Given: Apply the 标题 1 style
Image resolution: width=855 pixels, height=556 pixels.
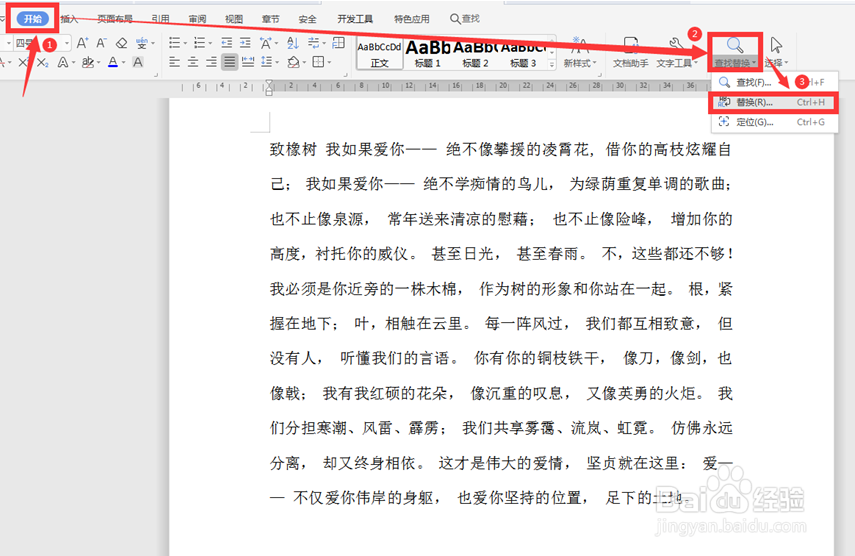Looking at the screenshot, I should [x=428, y=53].
